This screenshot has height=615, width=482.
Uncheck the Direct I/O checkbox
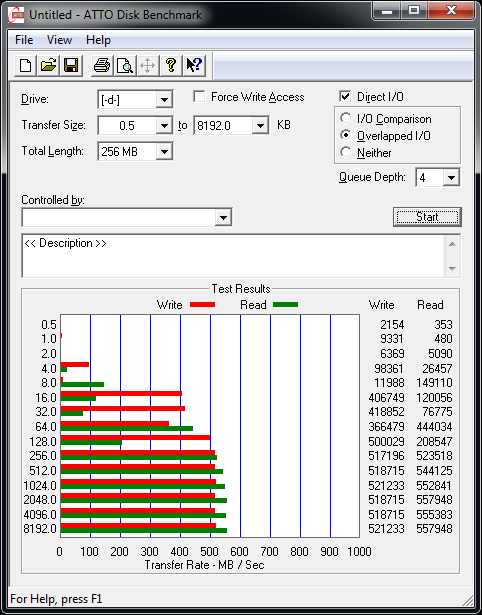point(345,96)
